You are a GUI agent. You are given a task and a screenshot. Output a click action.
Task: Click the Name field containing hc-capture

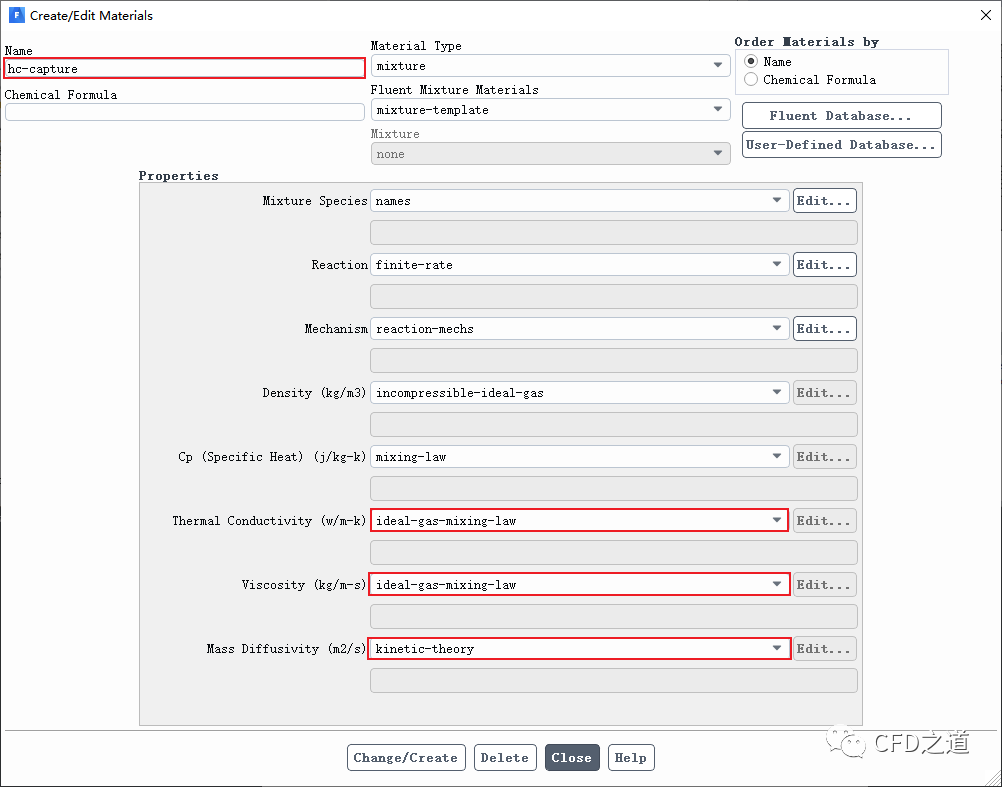pos(184,68)
